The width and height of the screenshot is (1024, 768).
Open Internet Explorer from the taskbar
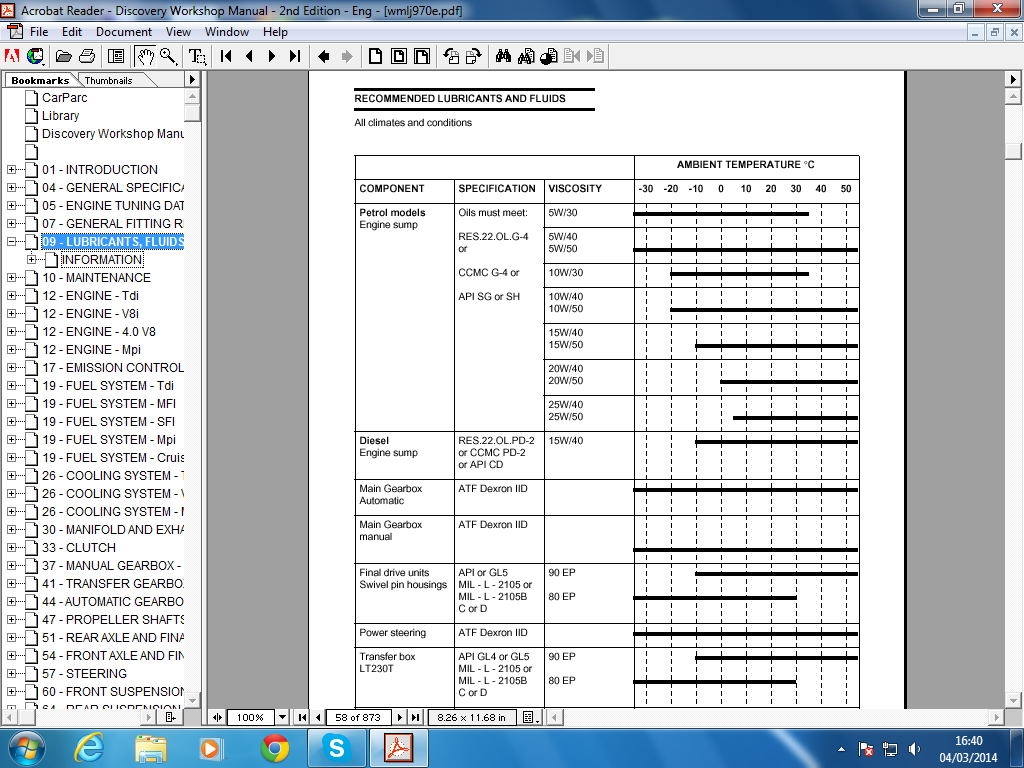(88, 748)
